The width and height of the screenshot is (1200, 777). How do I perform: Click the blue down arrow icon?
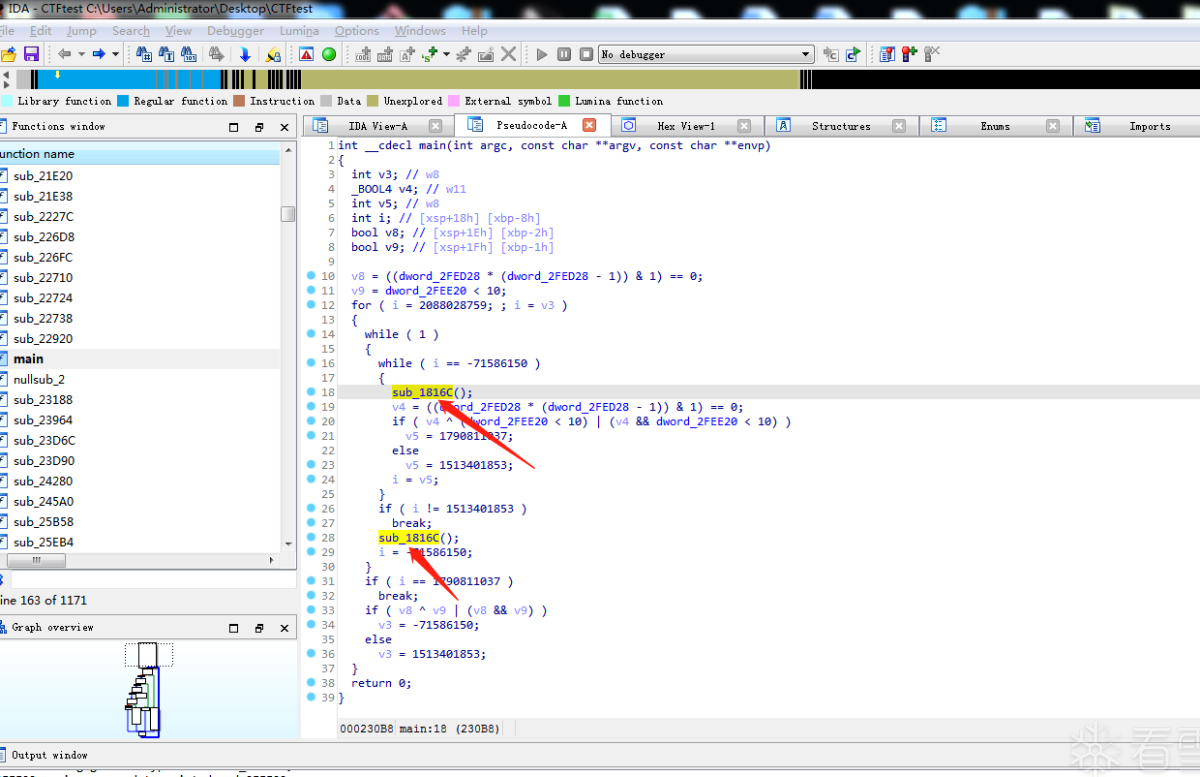click(x=244, y=54)
